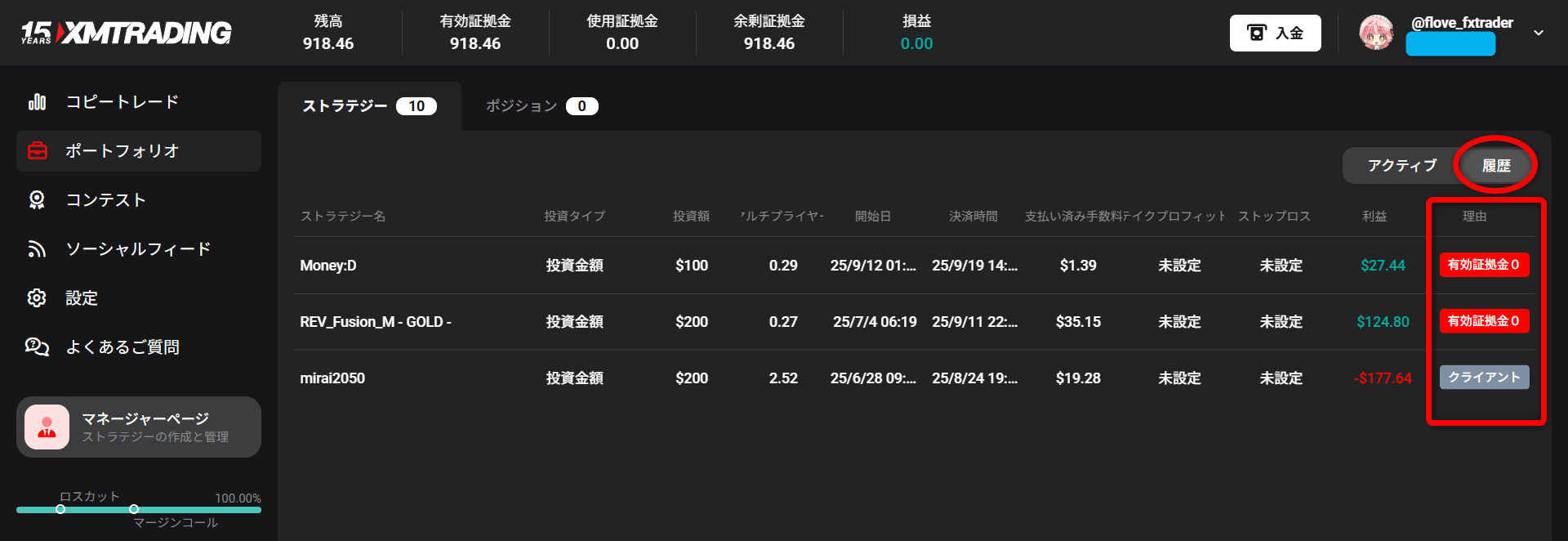Click the manager page person icon
The height and width of the screenshot is (541, 1568).
(47, 427)
